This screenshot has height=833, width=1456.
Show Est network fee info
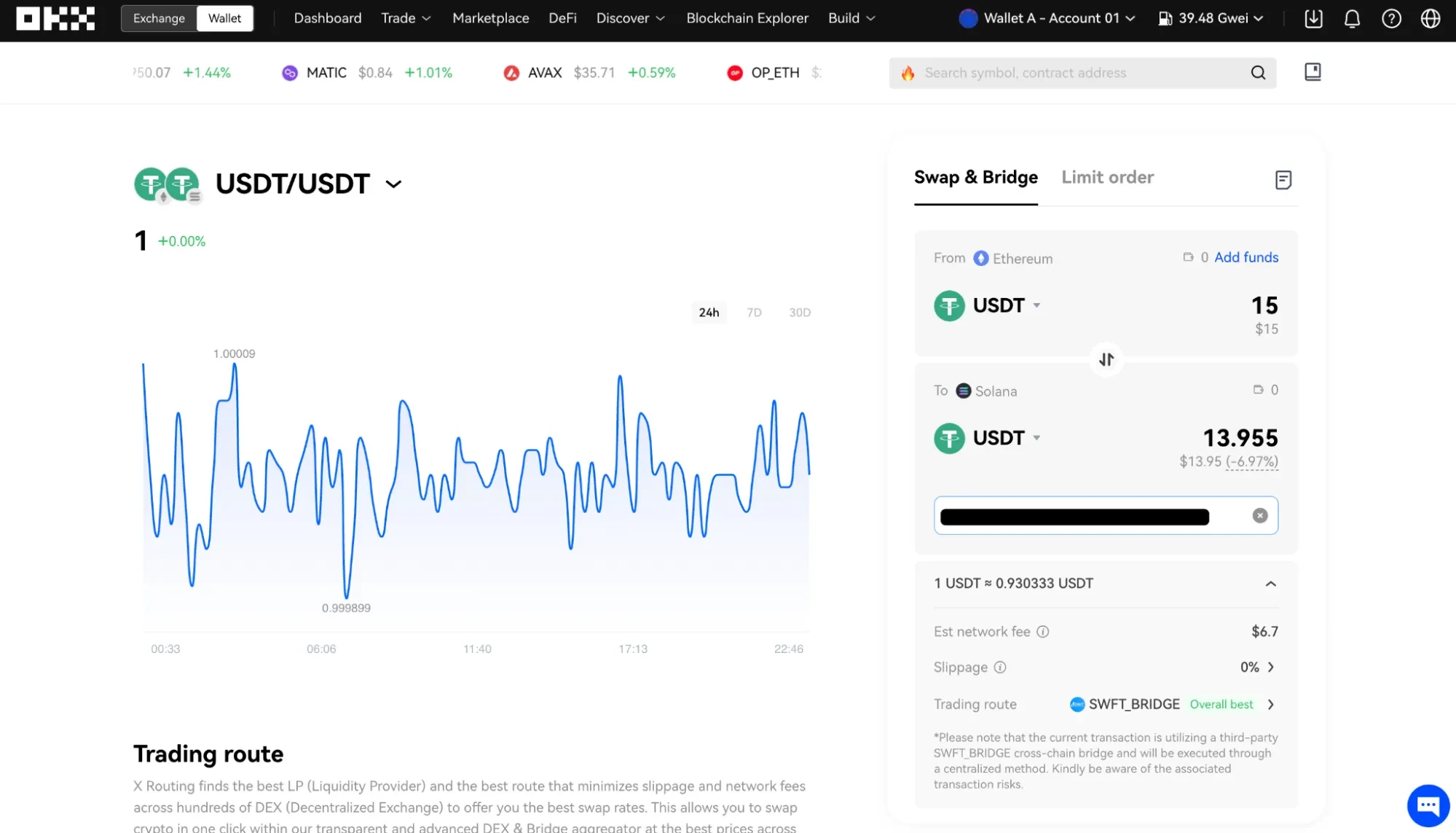click(1043, 632)
